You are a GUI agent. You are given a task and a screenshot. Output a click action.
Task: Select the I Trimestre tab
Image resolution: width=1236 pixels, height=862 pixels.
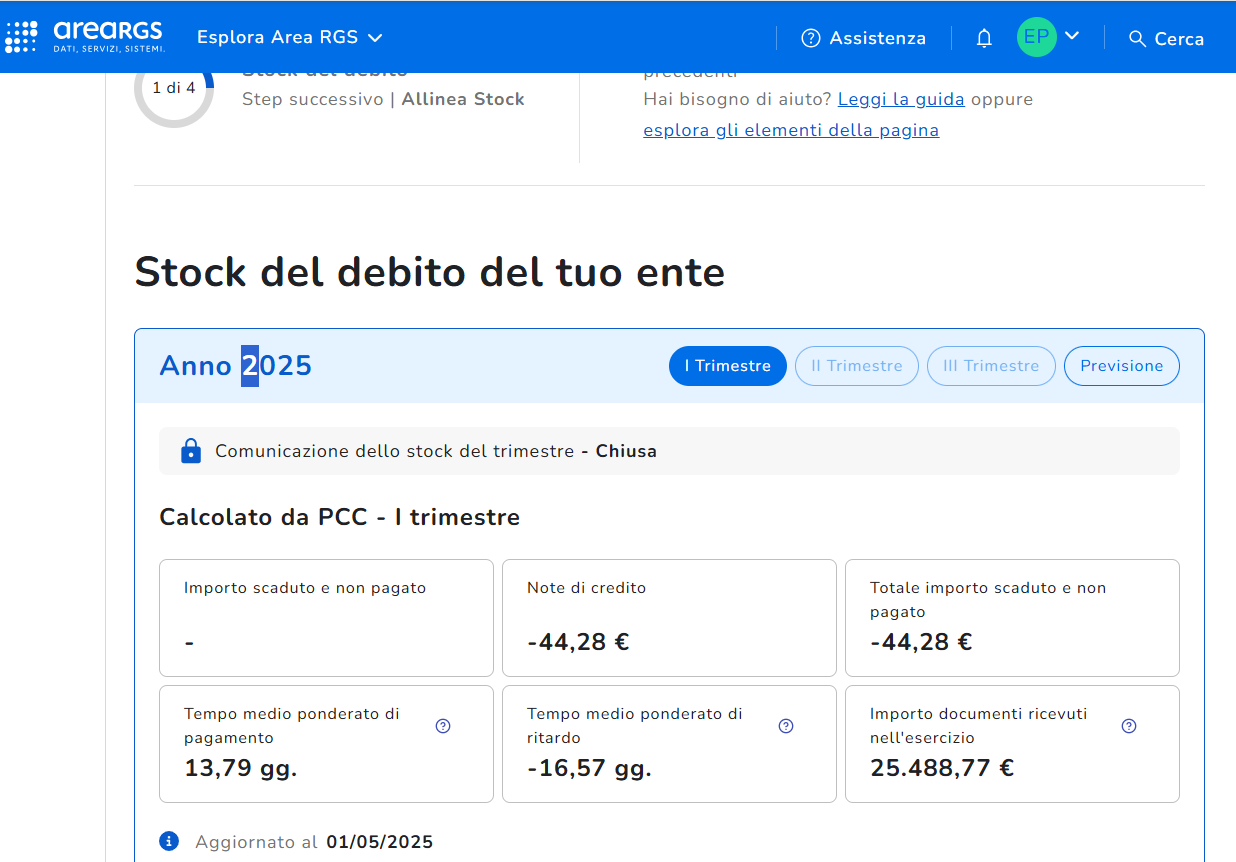tap(727, 366)
